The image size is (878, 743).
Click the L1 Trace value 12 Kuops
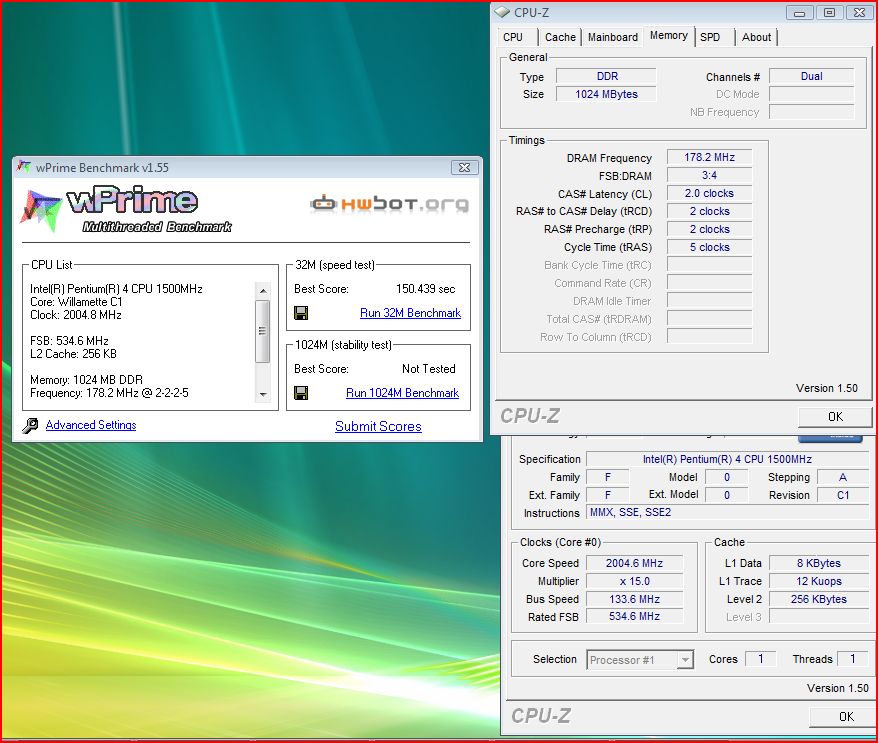[x=819, y=581]
